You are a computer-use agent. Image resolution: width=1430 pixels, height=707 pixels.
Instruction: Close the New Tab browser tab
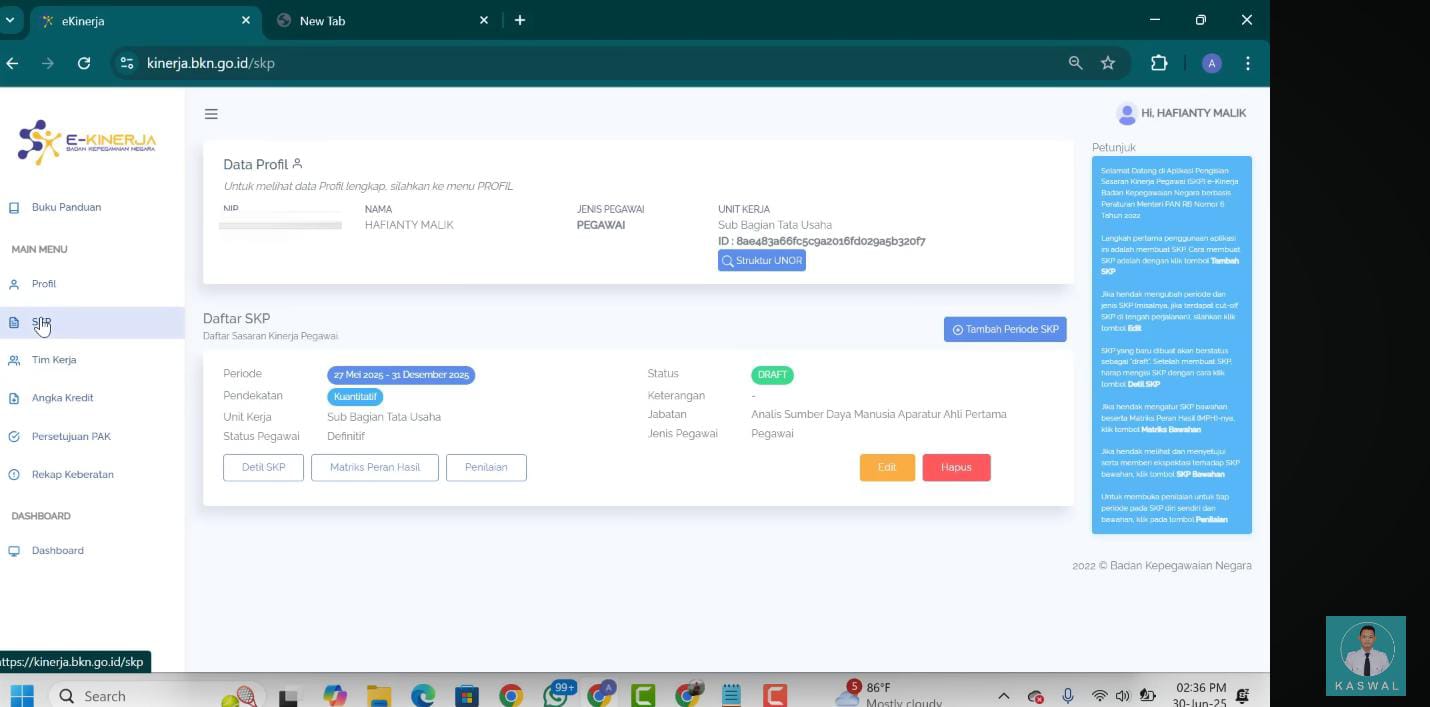(484, 20)
